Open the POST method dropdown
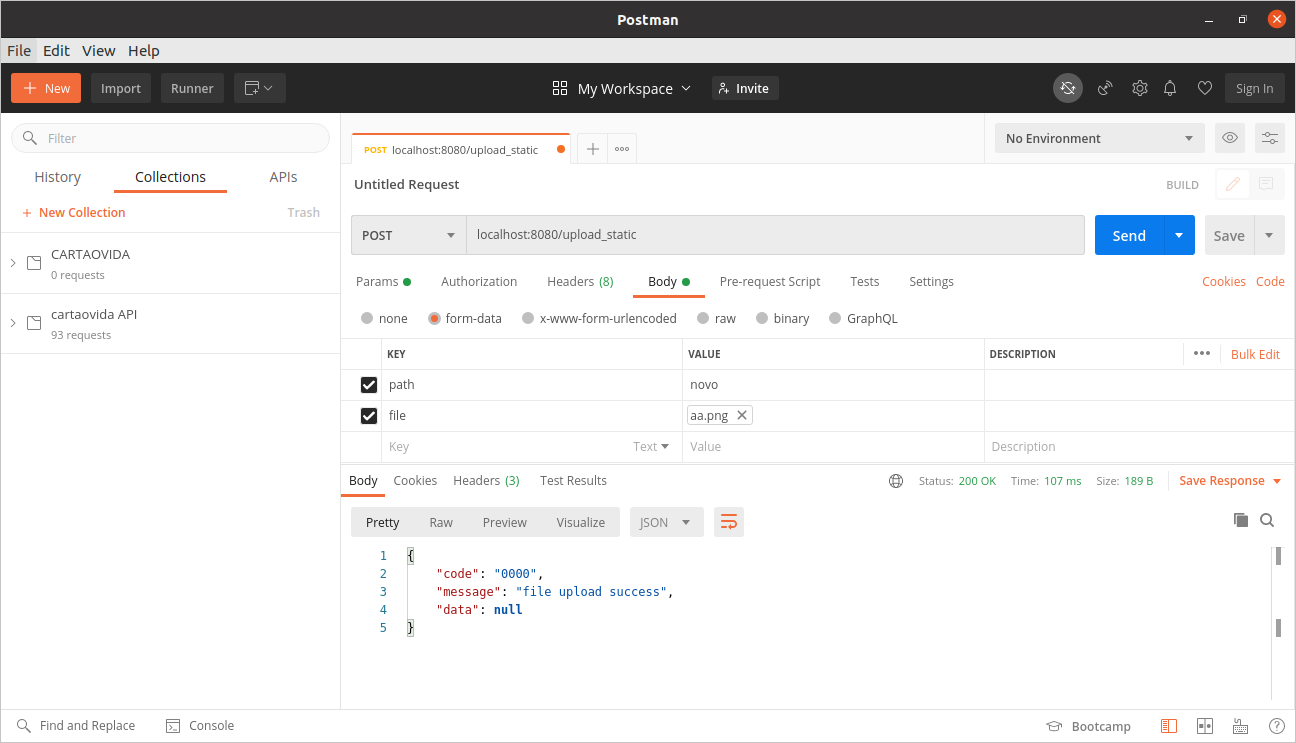The height and width of the screenshot is (743, 1296). [x=409, y=235]
